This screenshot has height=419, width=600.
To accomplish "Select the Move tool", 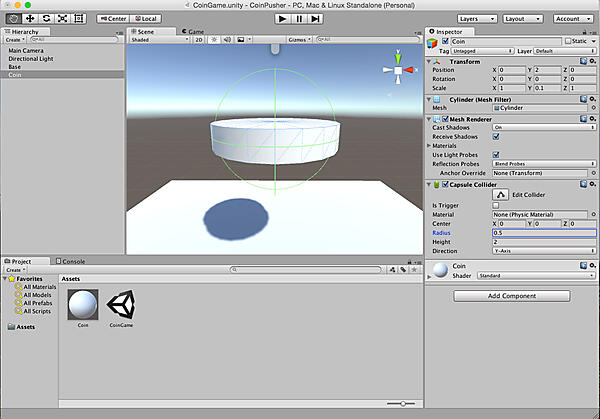I will 29,18.
